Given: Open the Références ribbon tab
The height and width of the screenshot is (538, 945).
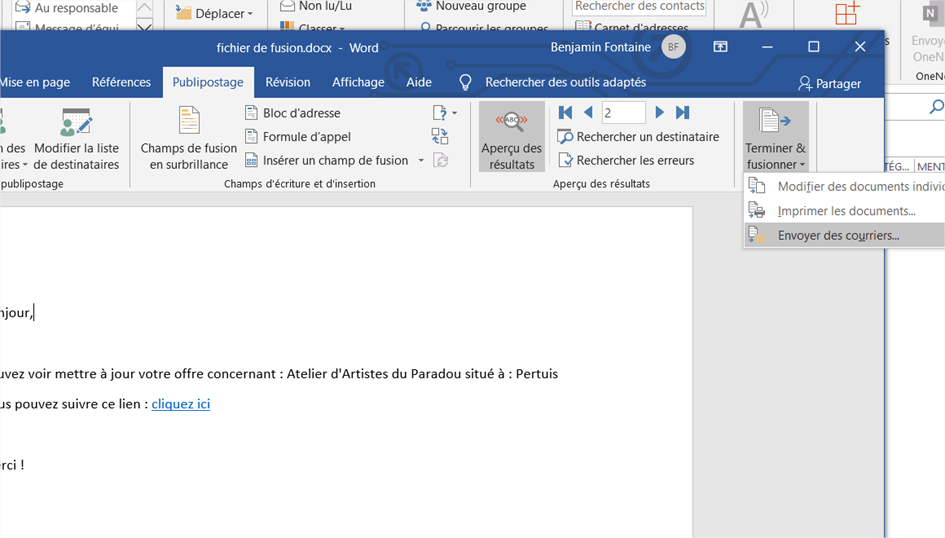Looking at the screenshot, I should [121, 83].
